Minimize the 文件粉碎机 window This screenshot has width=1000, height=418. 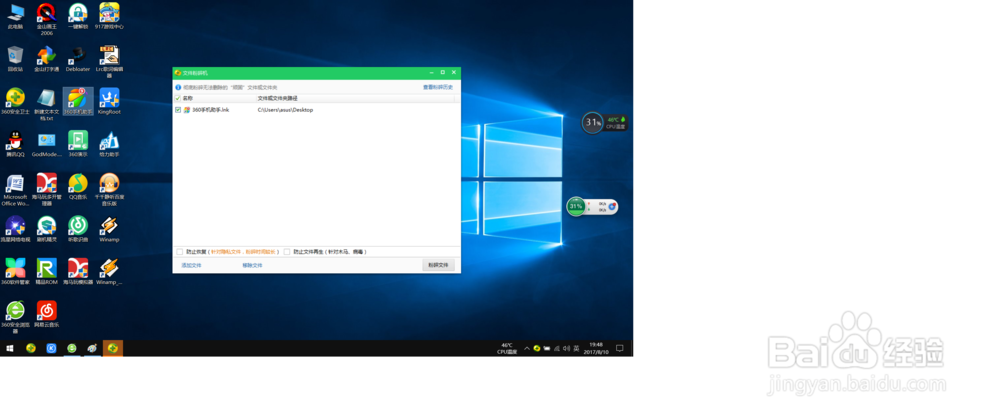pyautogui.click(x=431, y=73)
